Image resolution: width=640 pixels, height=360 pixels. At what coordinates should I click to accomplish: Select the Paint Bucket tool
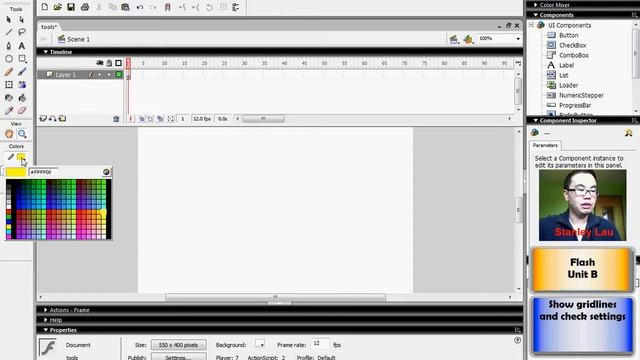coord(22,98)
